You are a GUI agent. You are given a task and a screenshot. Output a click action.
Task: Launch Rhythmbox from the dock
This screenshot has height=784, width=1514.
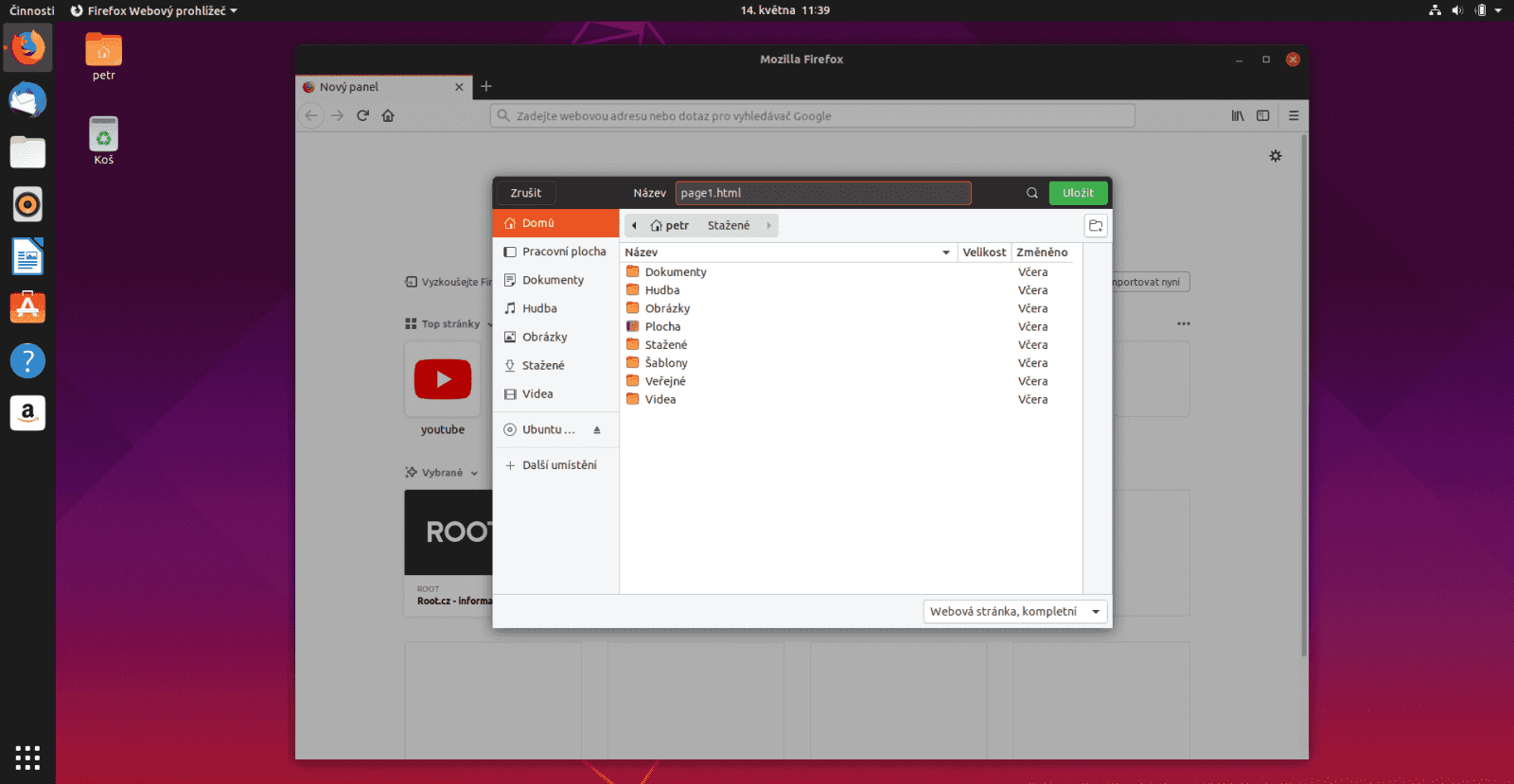click(x=27, y=204)
